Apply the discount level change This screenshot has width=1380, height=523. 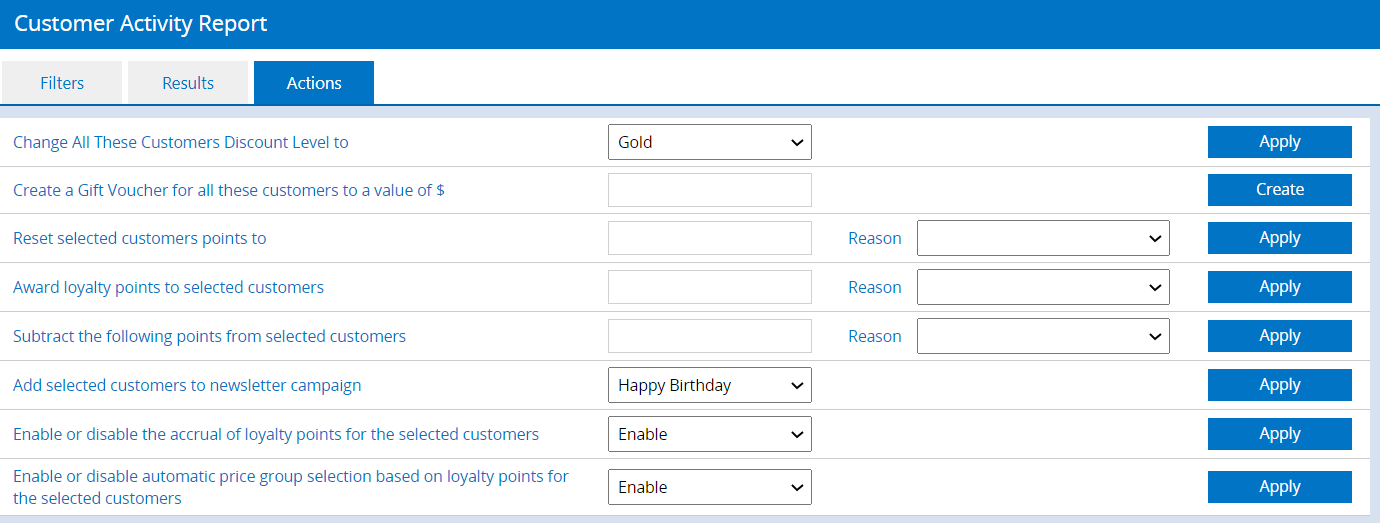(1280, 142)
